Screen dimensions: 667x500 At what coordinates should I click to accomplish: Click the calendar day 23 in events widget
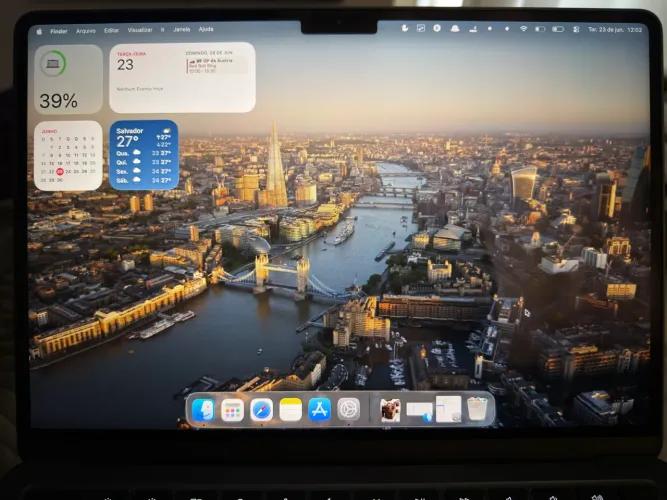[125, 65]
